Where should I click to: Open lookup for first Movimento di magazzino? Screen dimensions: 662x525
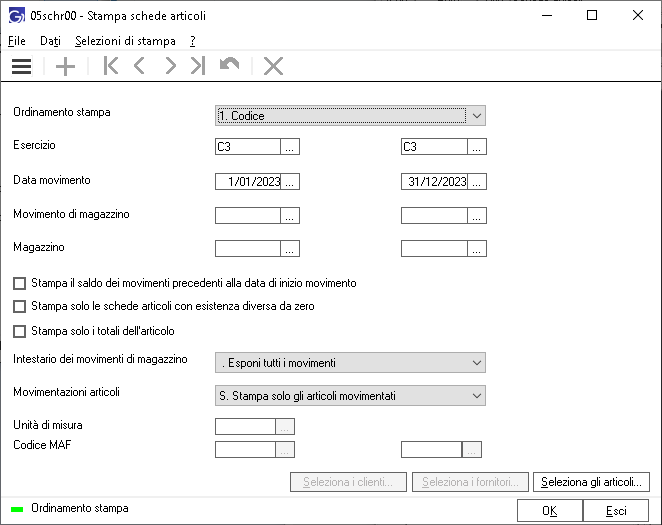click(290, 215)
